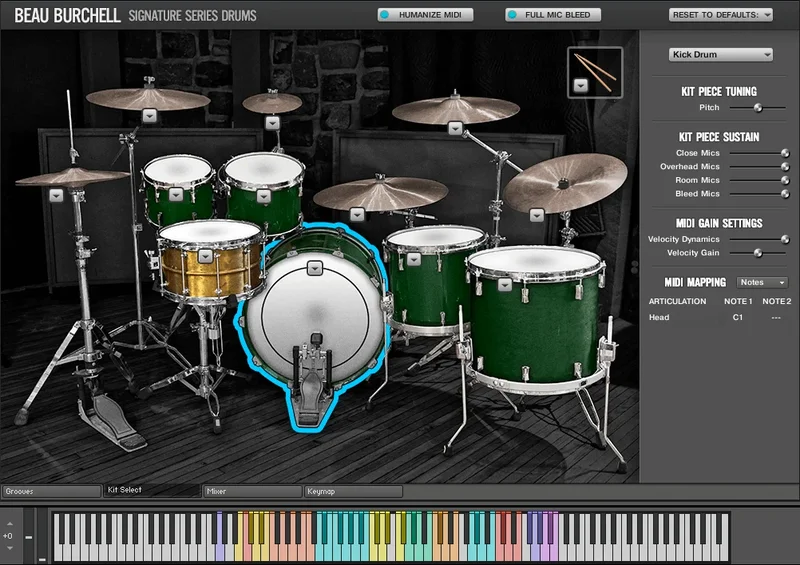Click the Room Mics sustain slider
This screenshot has width=800, height=565.
[x=760, y=180]
